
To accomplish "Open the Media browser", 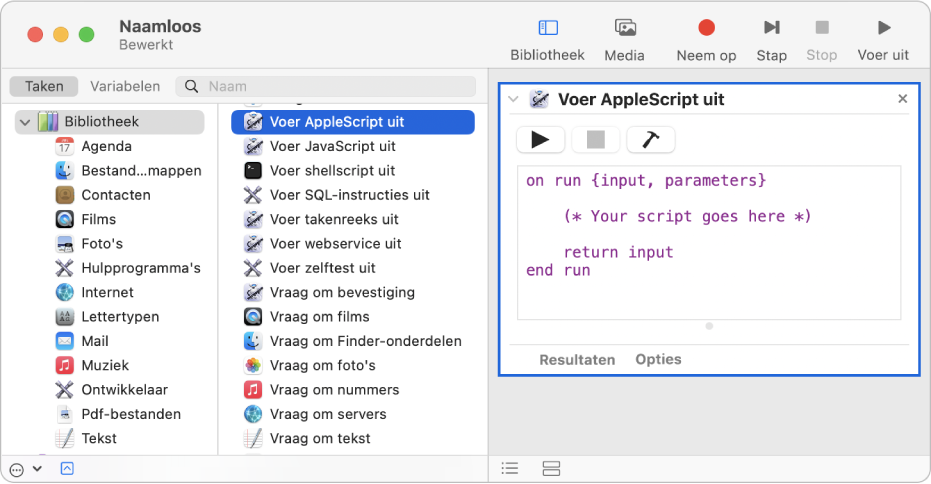I will 625,28.
